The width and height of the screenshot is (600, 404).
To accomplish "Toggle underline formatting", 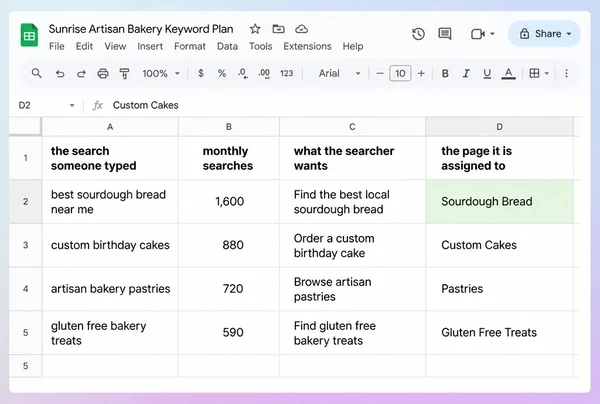I will (487, 73).
